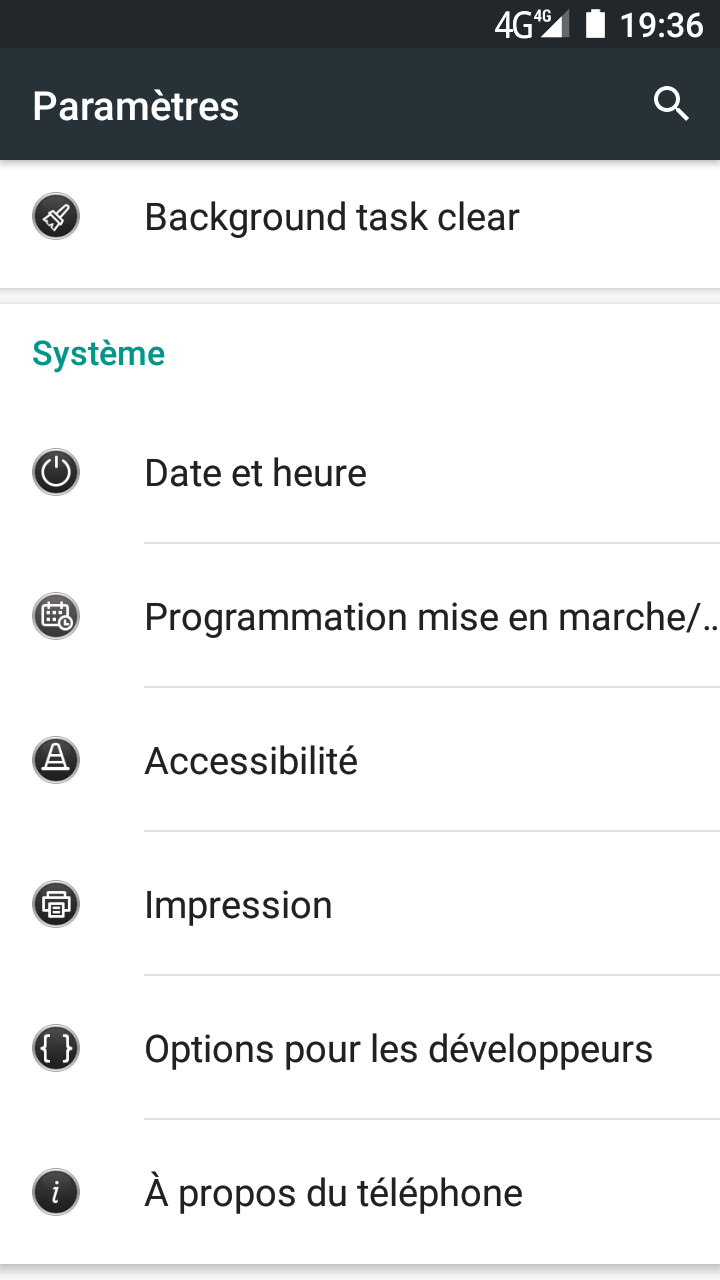Image resolution: width=720 pixels, height=1280 pixels.
Task: Tap the calendar clock scheduling icon
Action: pos(56,616)
